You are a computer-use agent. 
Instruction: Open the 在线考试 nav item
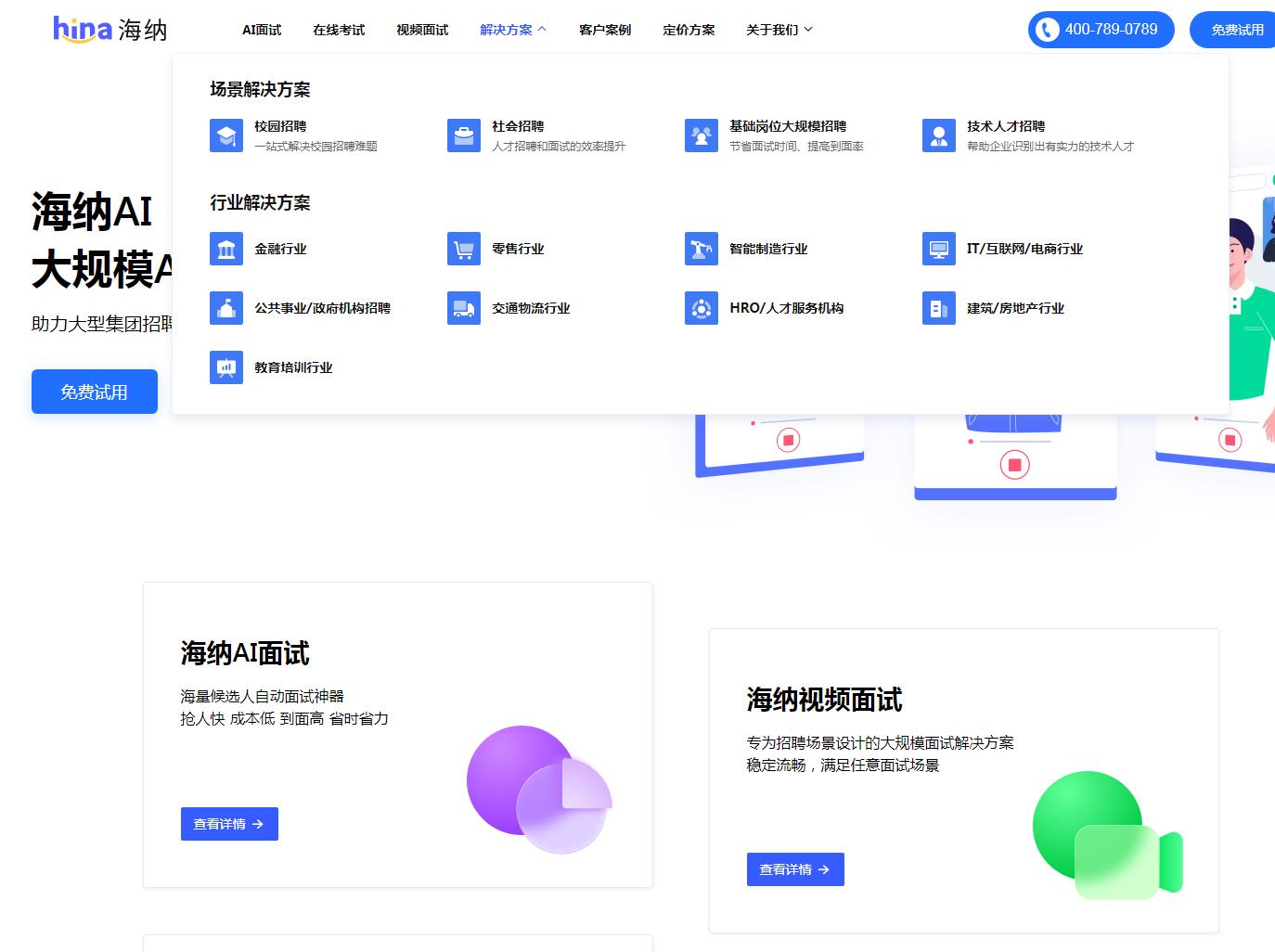[x=339, y=30]
